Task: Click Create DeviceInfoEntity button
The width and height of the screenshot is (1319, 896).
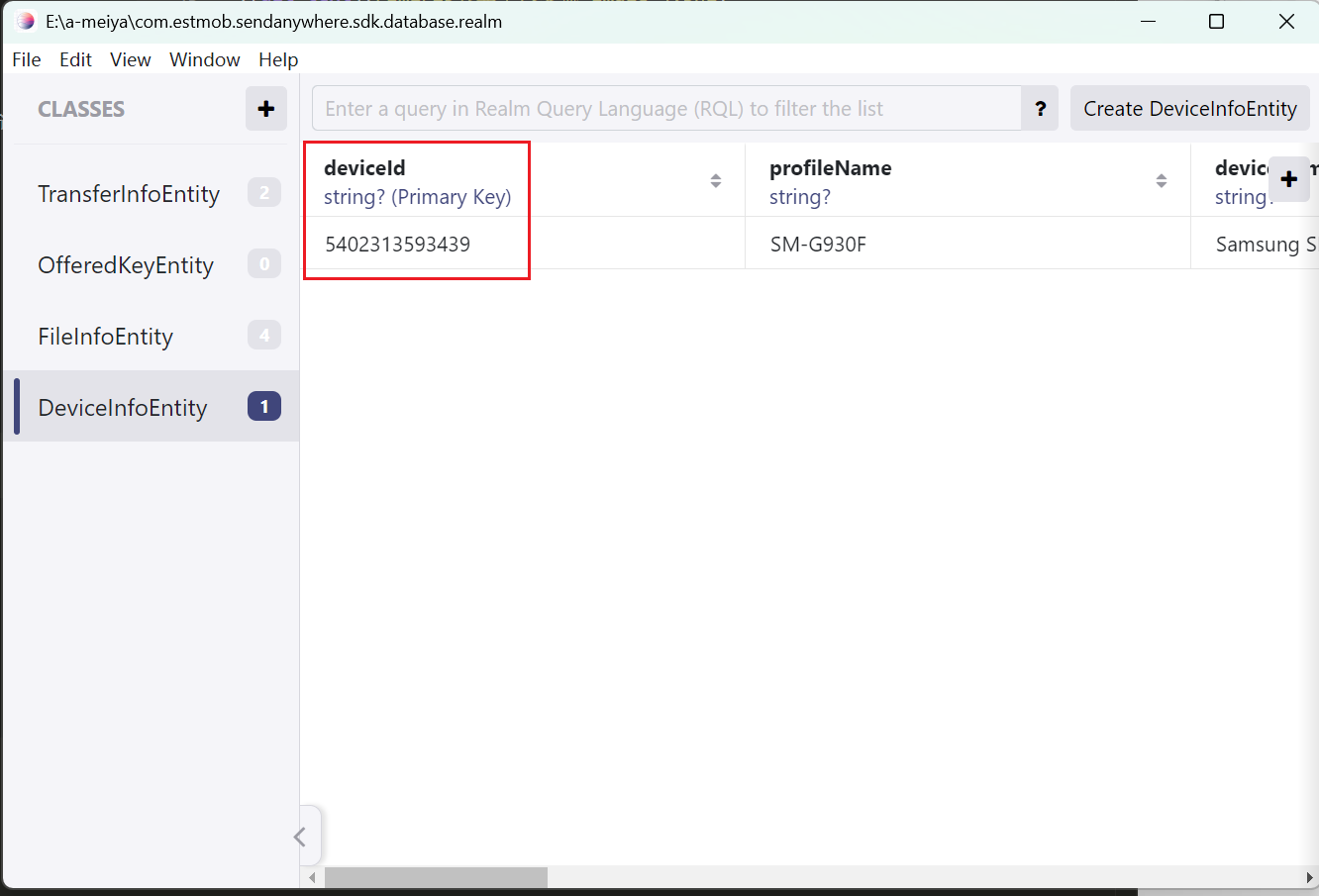Action: click(1189, 109)
